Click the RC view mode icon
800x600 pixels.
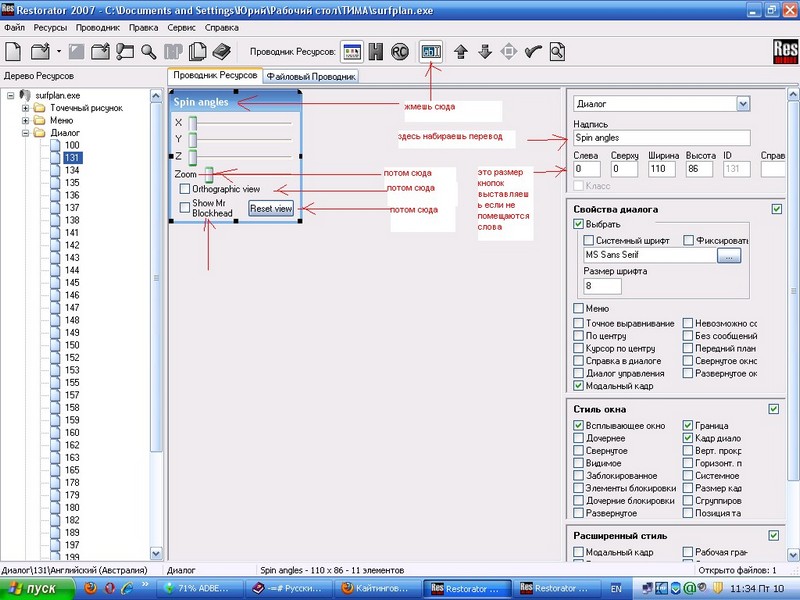[401, 51]
